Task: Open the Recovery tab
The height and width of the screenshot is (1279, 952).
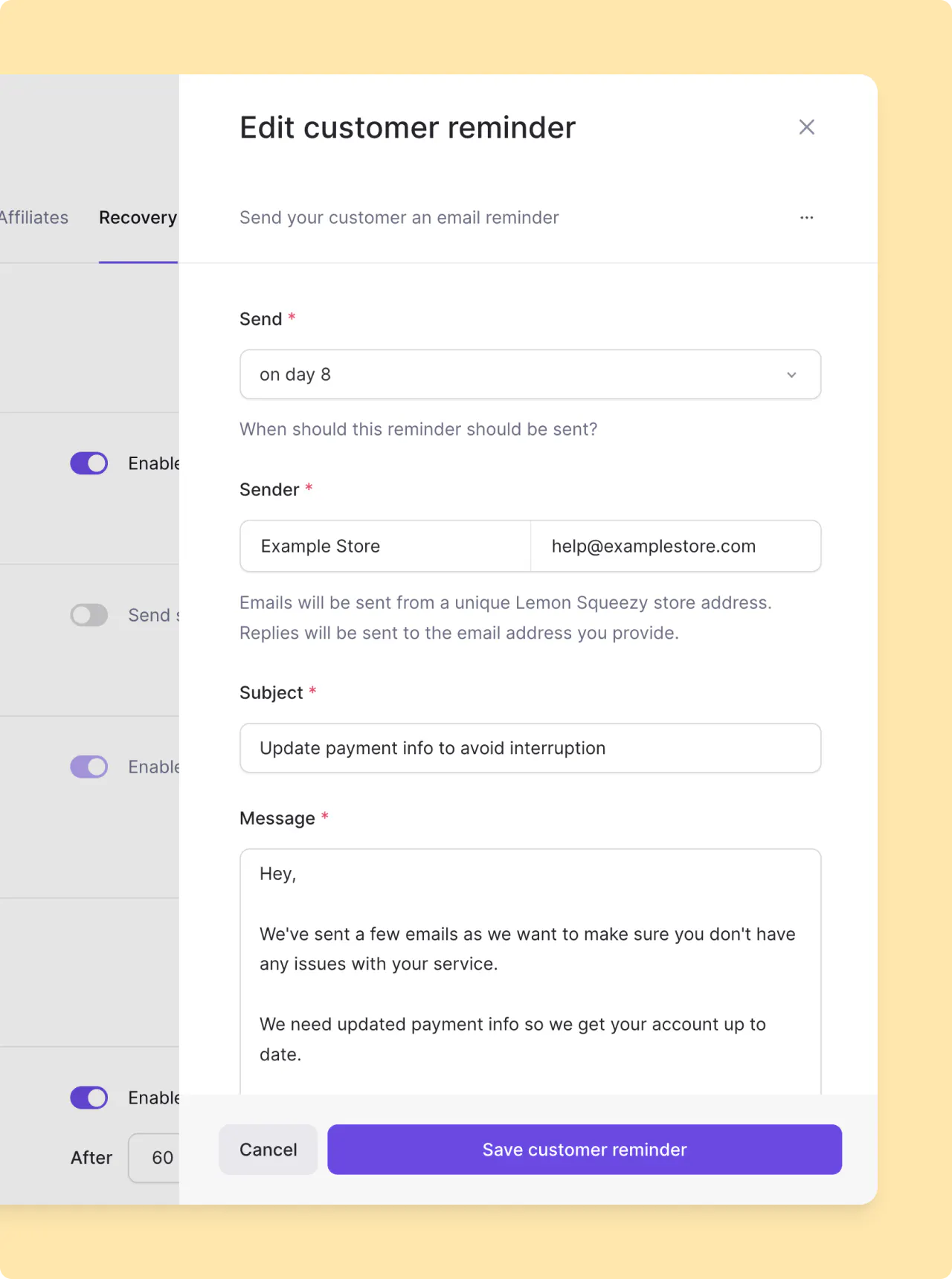Action: coord(138,218)
